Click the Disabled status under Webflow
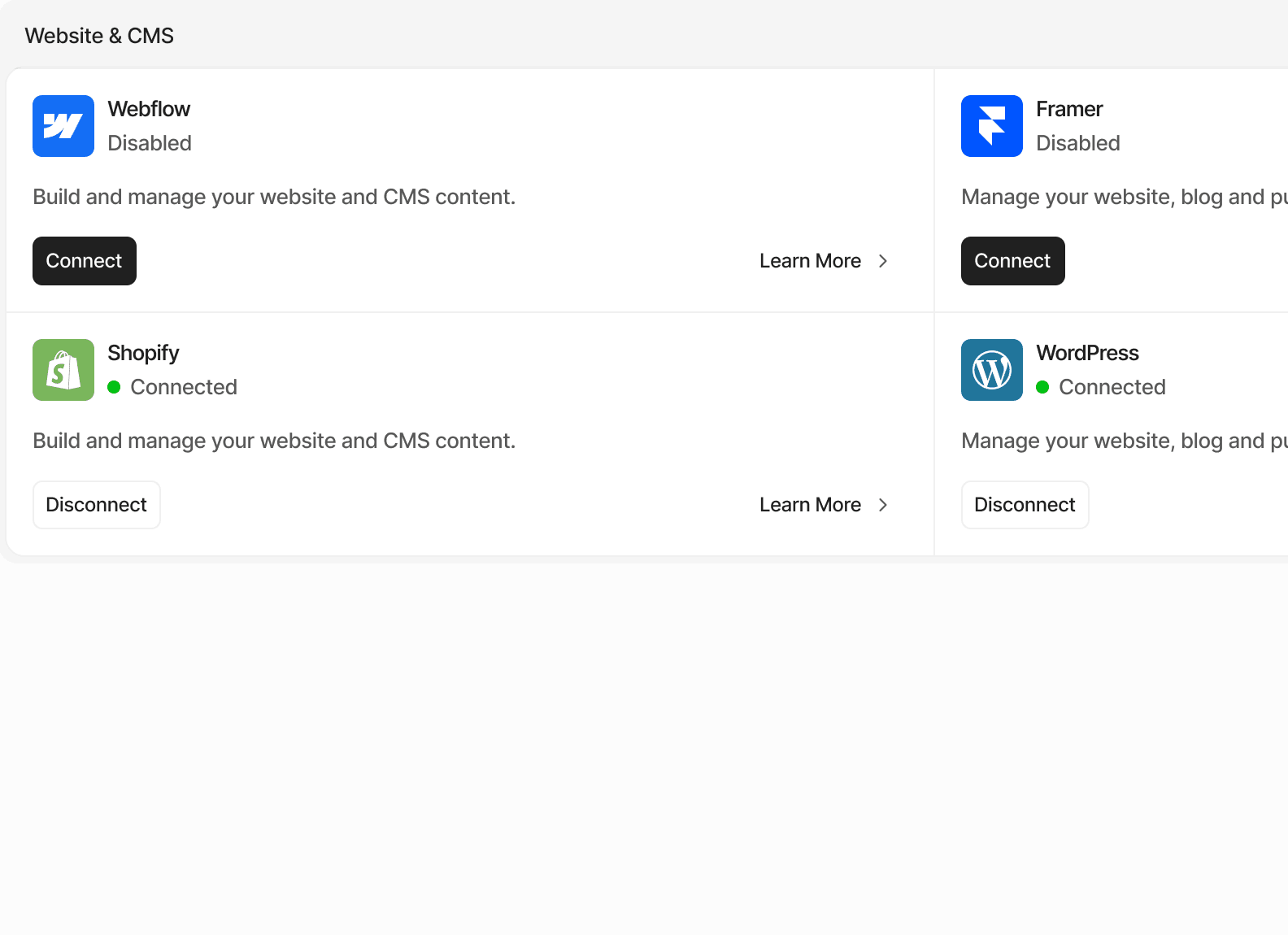The image size is (1288, 935). tap(150, 143)
